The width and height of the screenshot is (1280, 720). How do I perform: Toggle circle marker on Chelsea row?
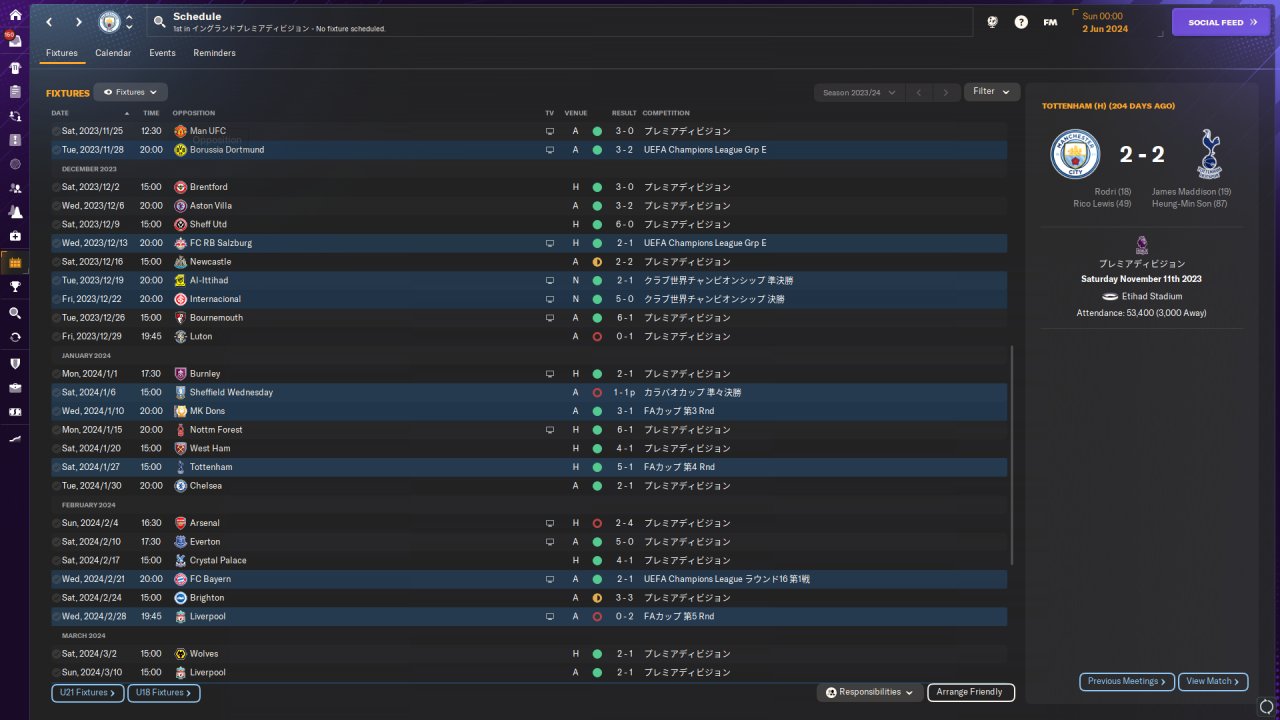coord(56,486)
